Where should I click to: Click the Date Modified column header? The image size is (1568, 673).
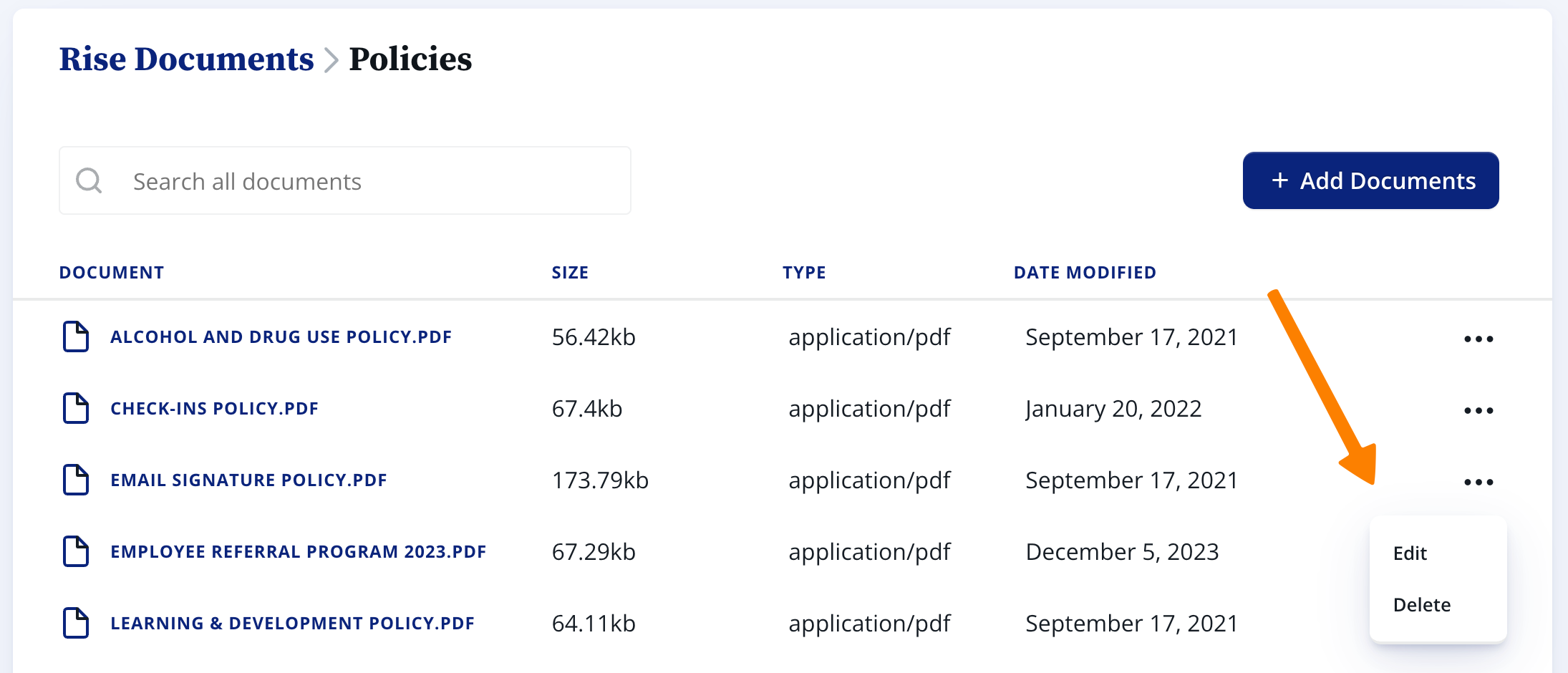click(1084, 273)
